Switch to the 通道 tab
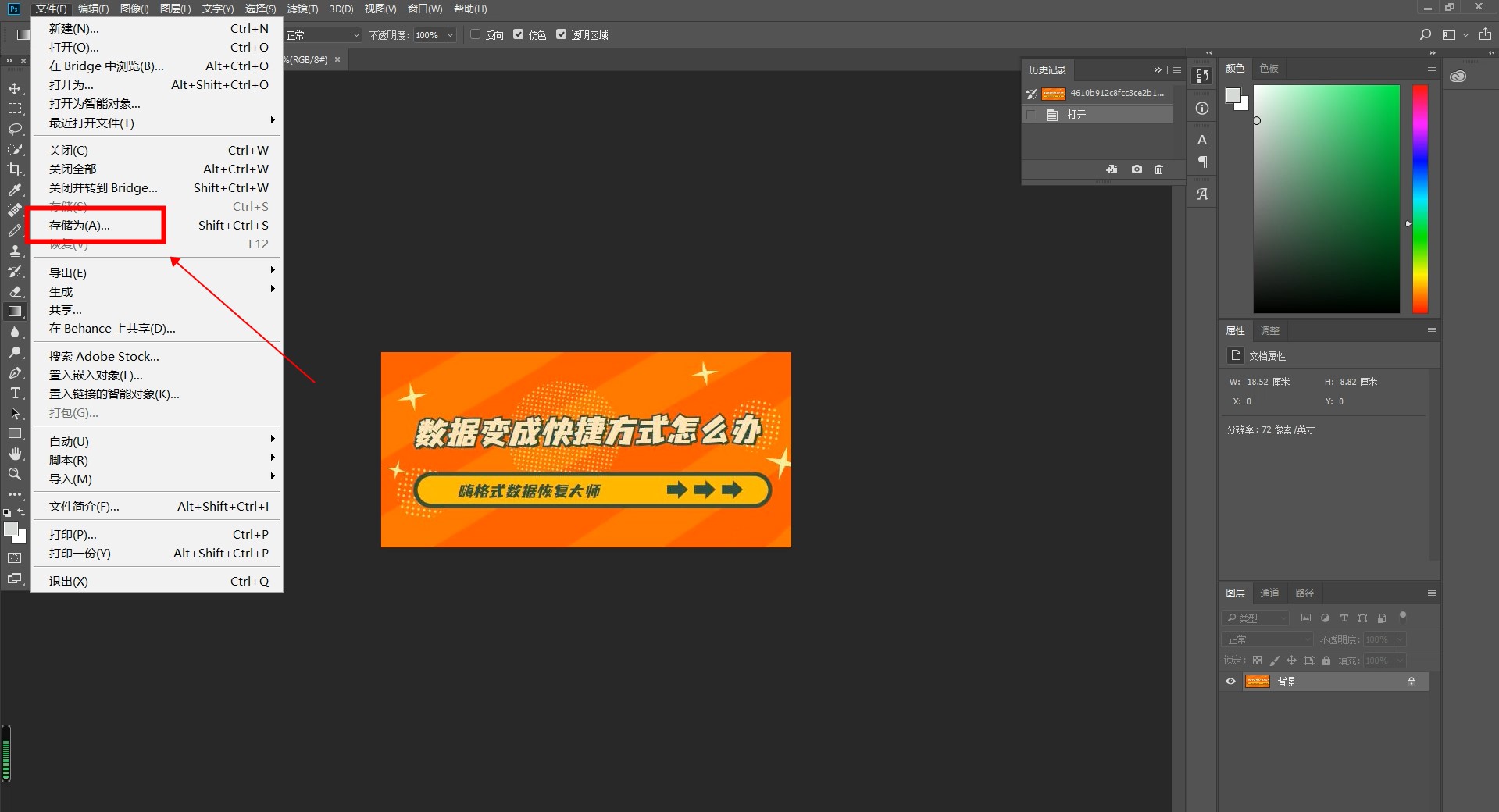The image size is (1499, 812). 1269,593
